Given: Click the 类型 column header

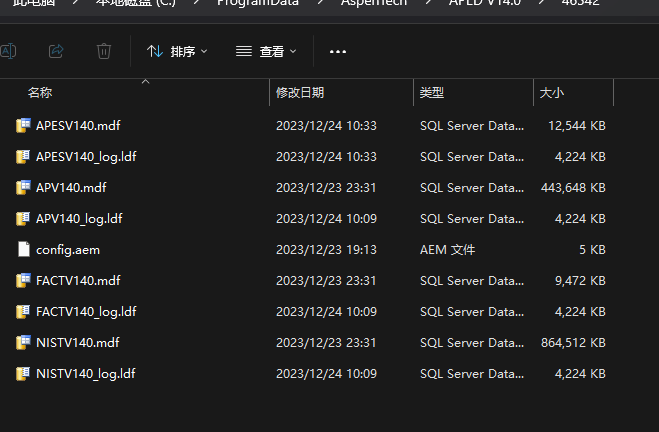Looking at the screenshot, I should 432,93.
